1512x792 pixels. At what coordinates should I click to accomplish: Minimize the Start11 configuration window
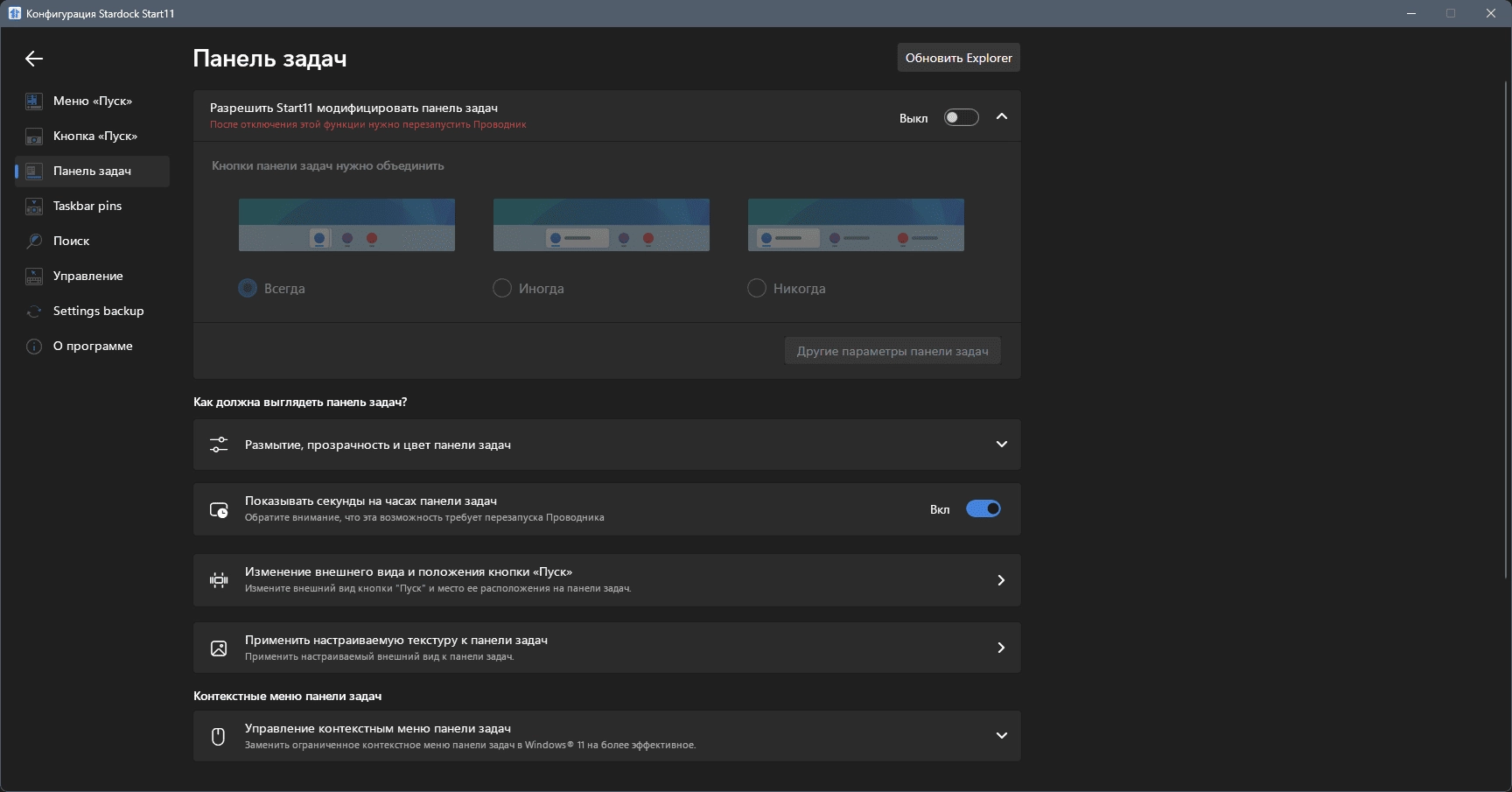[x=1411, y=13]
